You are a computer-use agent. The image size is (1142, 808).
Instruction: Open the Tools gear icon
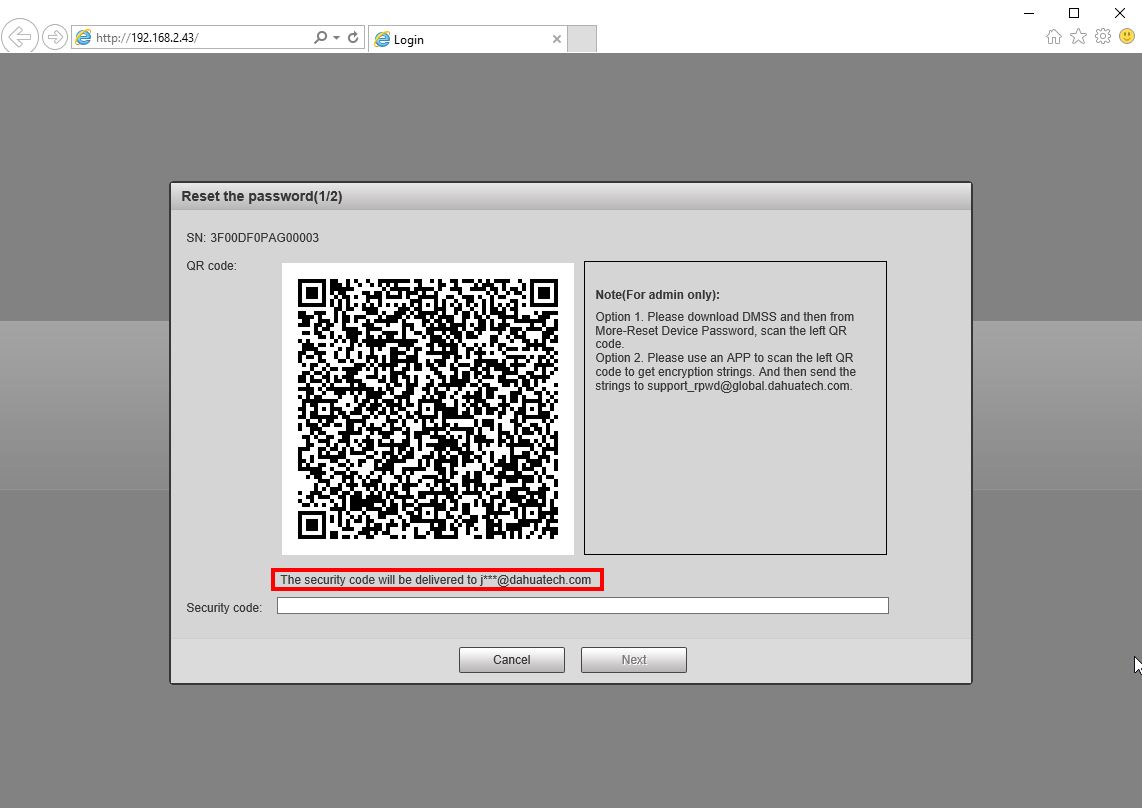click(1103, 36)
